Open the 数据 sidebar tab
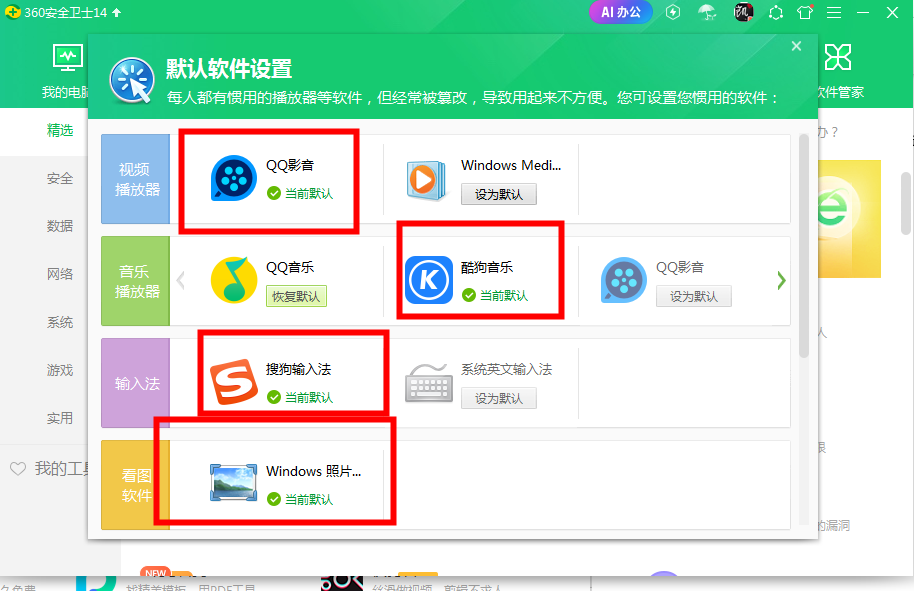This screenshot has width=914, height=591. click(60, 226)
